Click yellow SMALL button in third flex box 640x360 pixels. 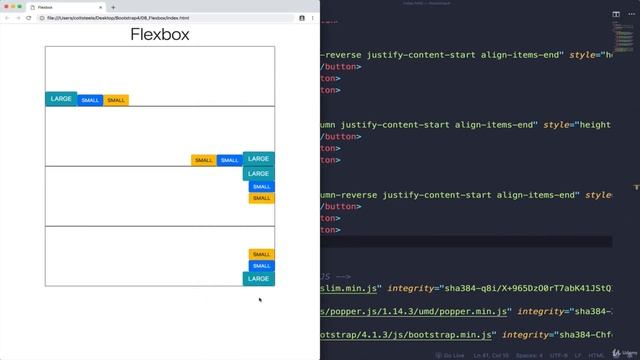click(262, 198)
